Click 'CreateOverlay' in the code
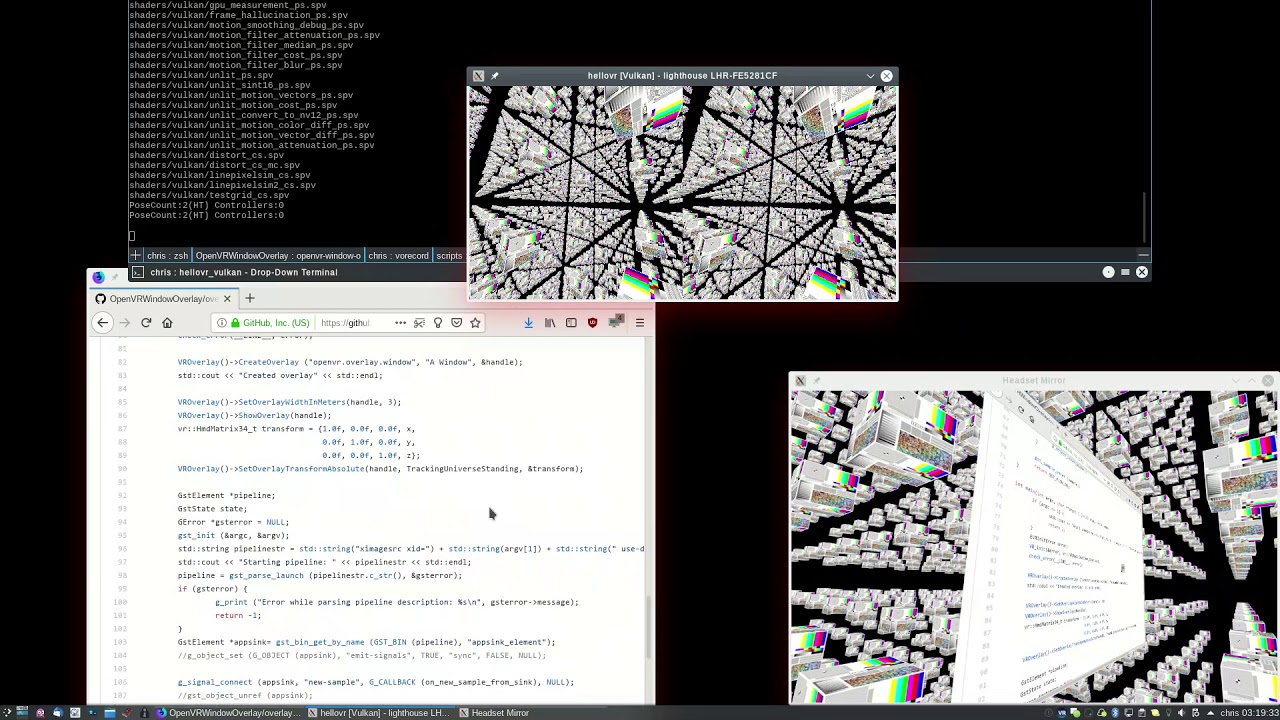The width and height of the screenshot is (1280, 720). click(x=269, y=362)
